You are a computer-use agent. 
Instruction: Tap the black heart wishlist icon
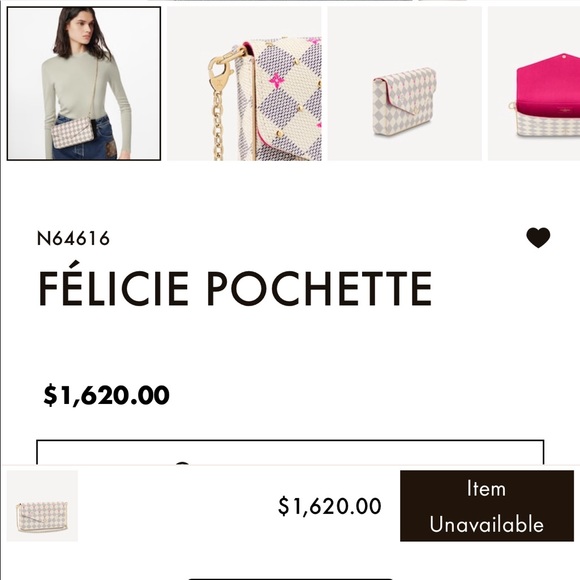538,237
